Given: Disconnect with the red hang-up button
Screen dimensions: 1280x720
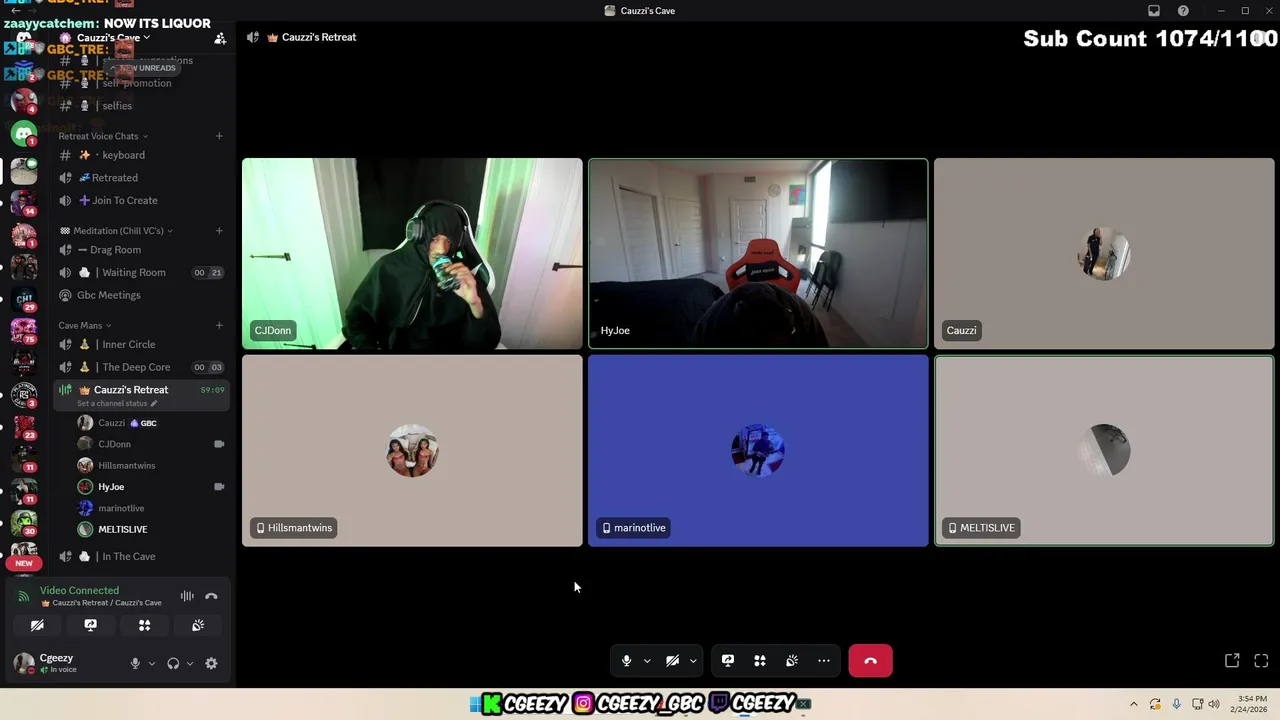Looking at the screenshot, I should click(x=870, y=661).
